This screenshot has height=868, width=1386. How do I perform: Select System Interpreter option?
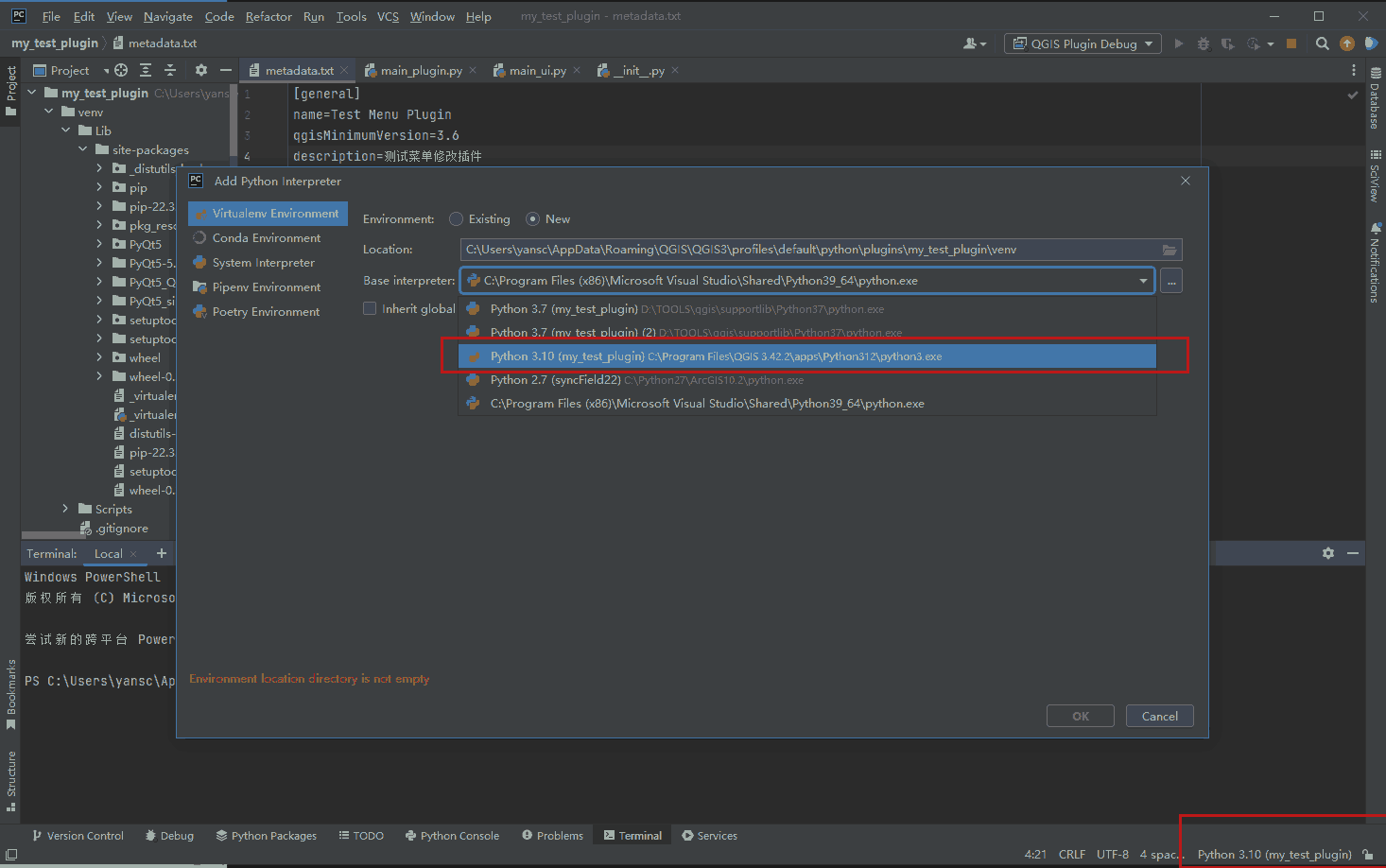coord(268,263)
